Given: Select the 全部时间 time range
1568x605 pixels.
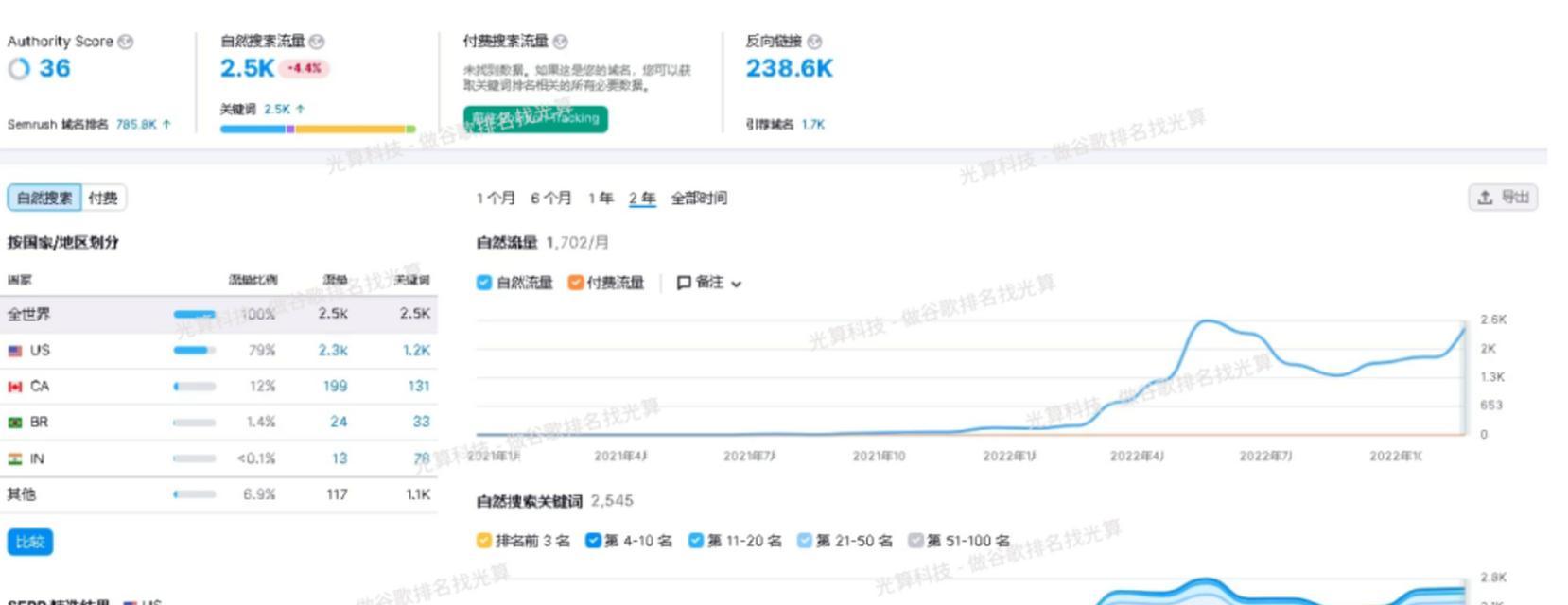Looking at the screenshot, I should [x=699, y=198].
